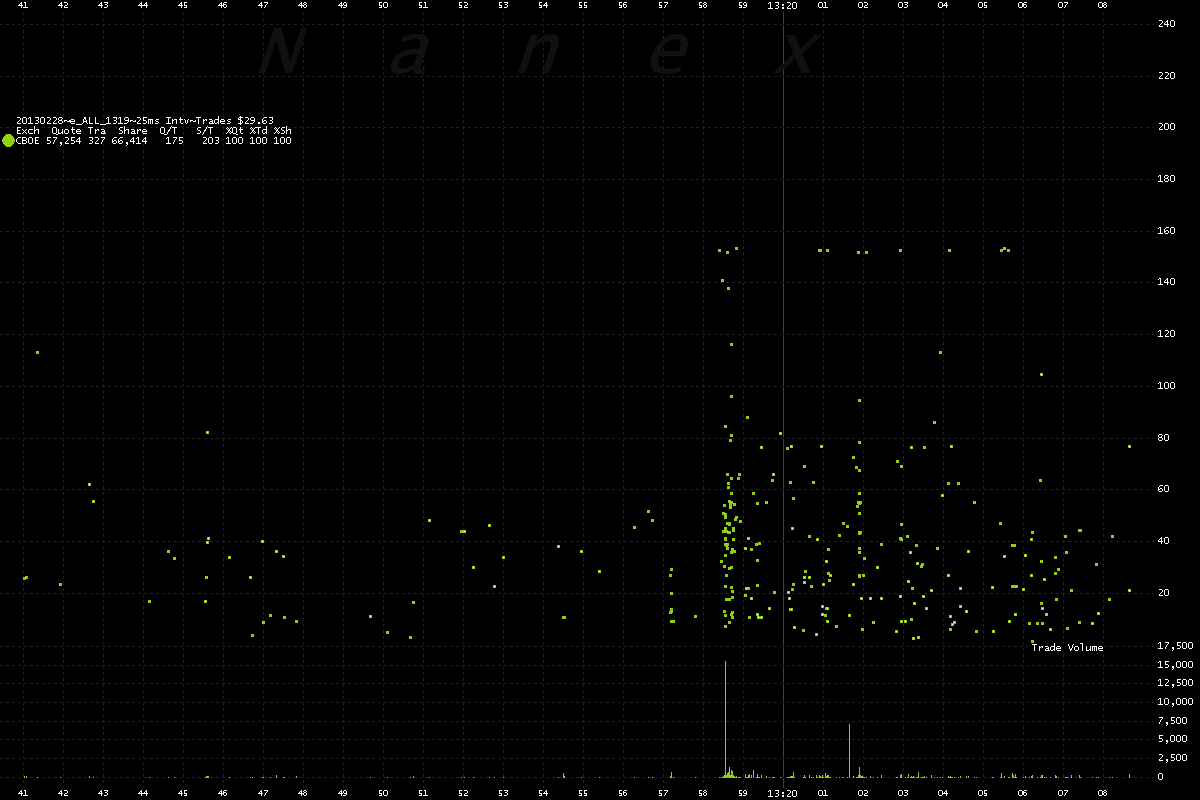Viewport: 1200px width, 800px height.
Task: Click the "XQt" legend column header
Action: [234, 131]
